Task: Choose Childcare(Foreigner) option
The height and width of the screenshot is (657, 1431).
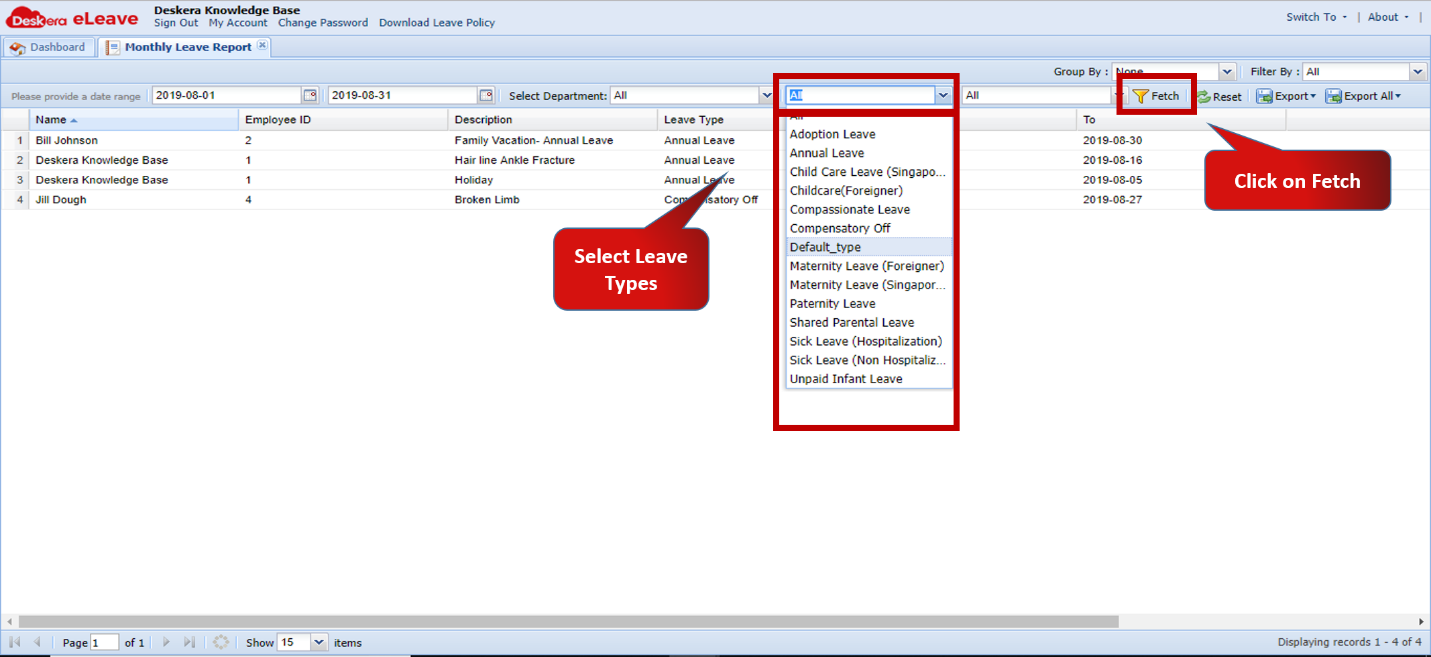Action: pos(869,190)
